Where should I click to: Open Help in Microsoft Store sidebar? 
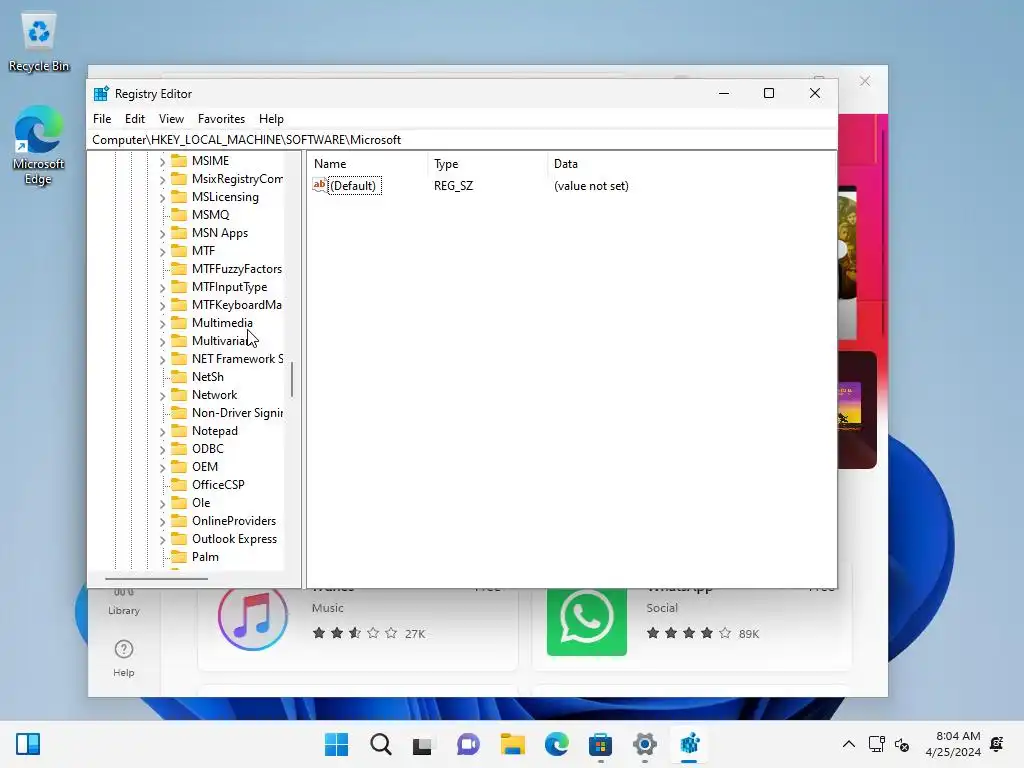pyautogui.click(x=123, y=658)
